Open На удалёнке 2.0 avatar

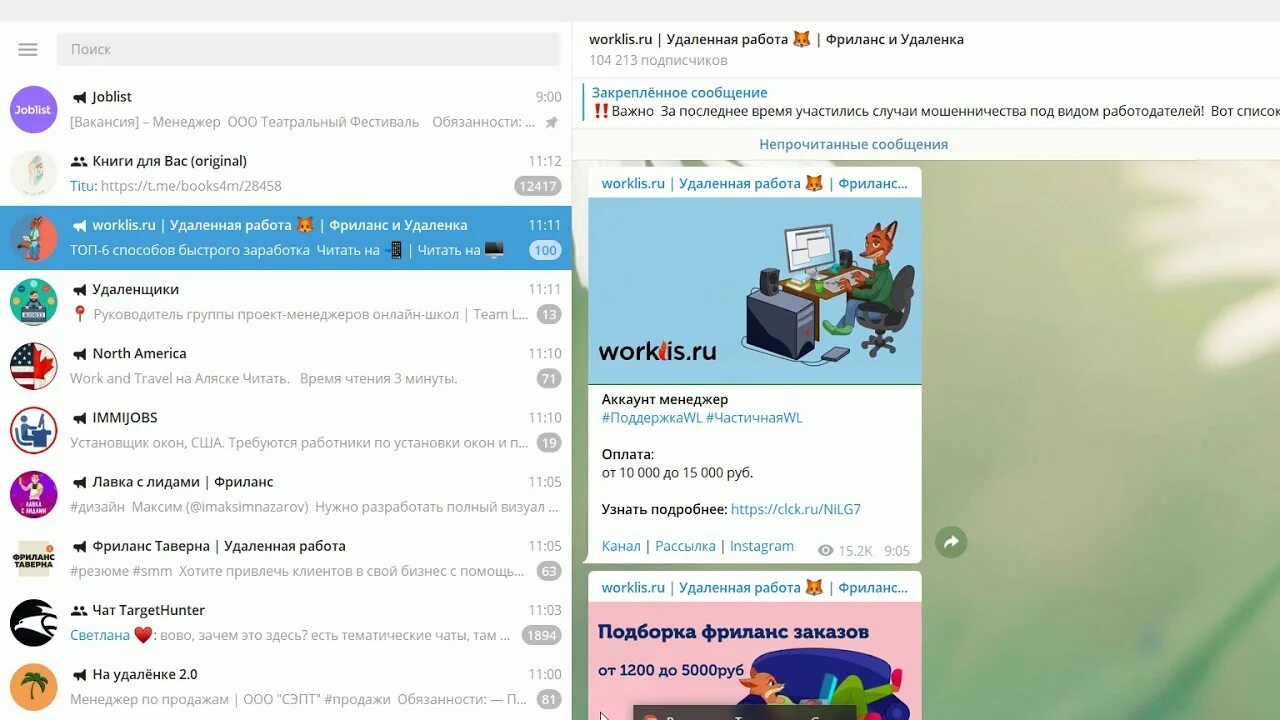[x=34, y=686]
